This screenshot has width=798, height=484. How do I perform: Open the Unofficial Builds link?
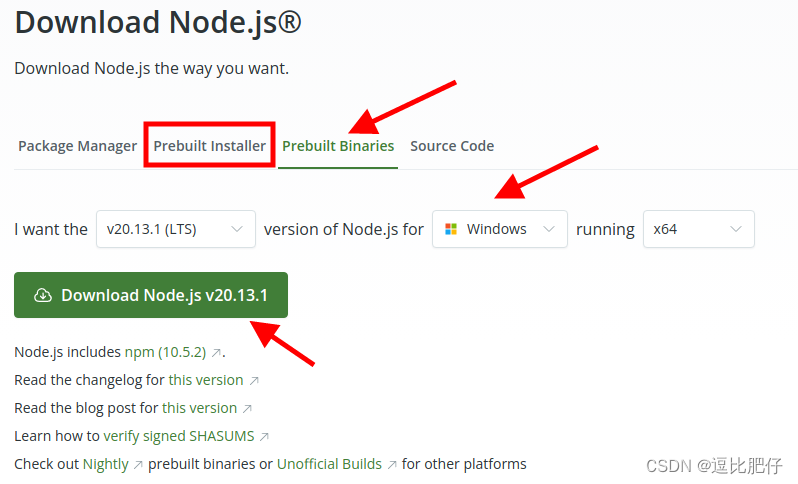(329, 464)
